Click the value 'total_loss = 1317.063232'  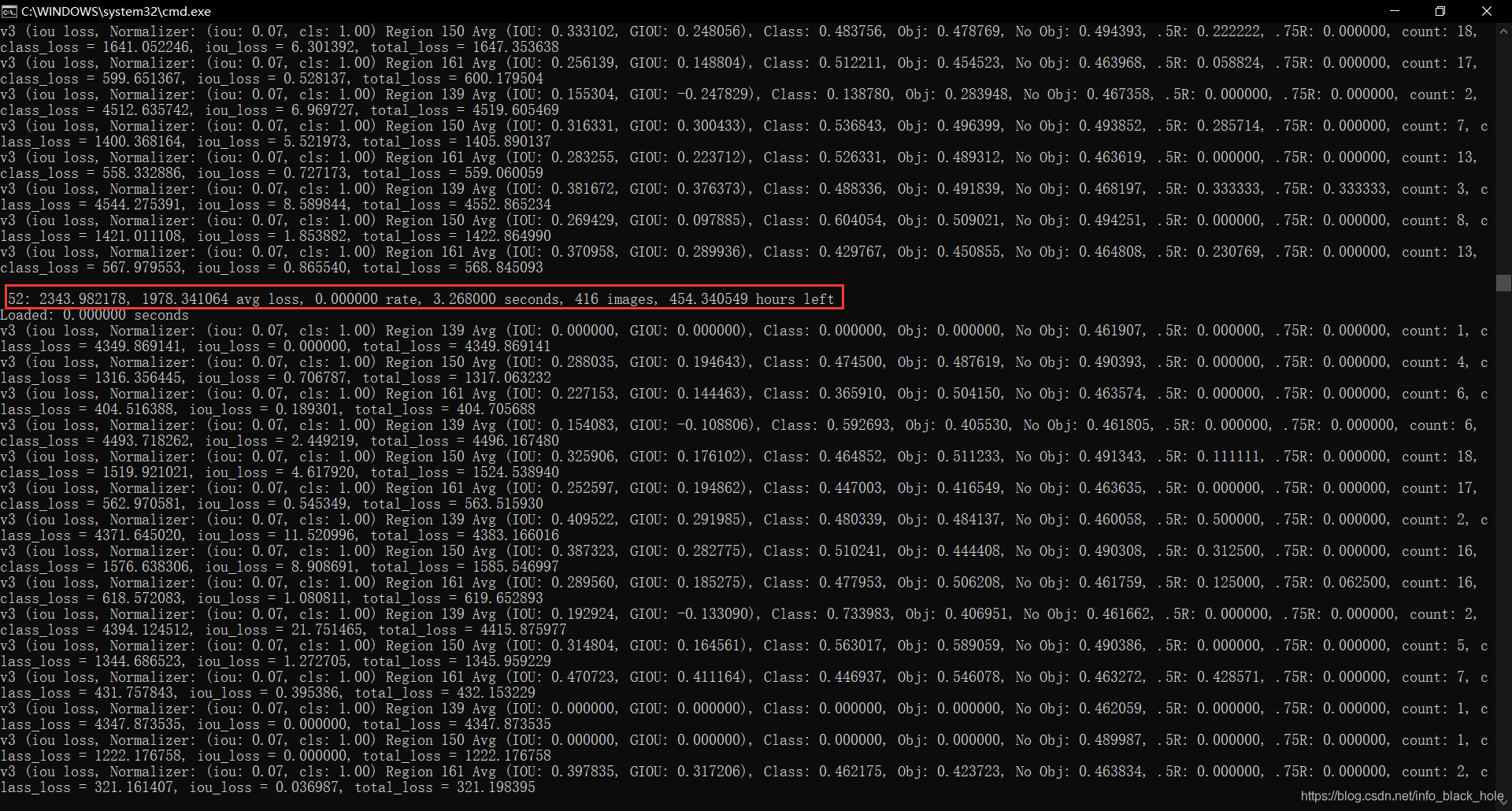pos(457,378)
